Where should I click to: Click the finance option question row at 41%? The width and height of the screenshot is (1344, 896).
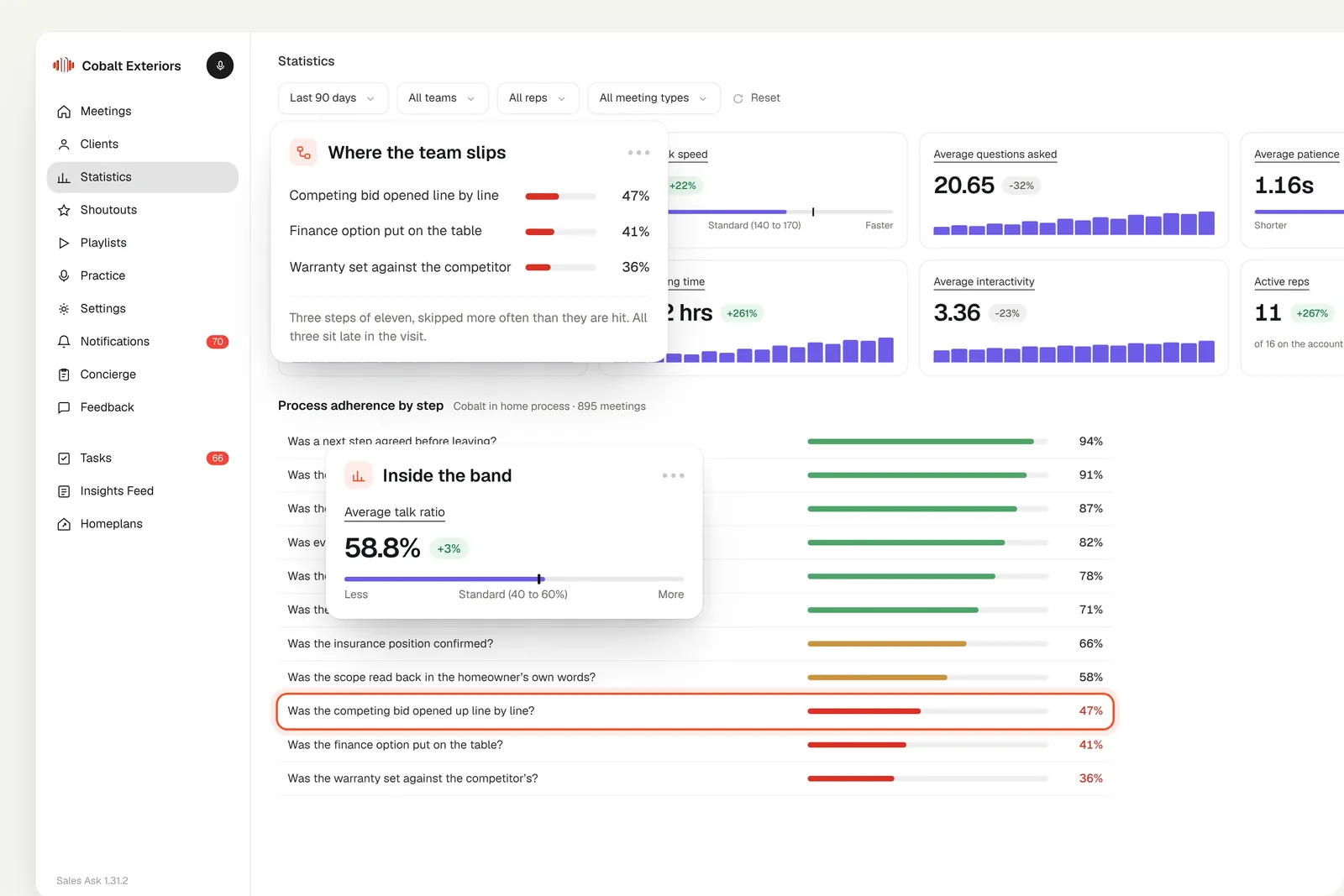(x=695, y=745)
